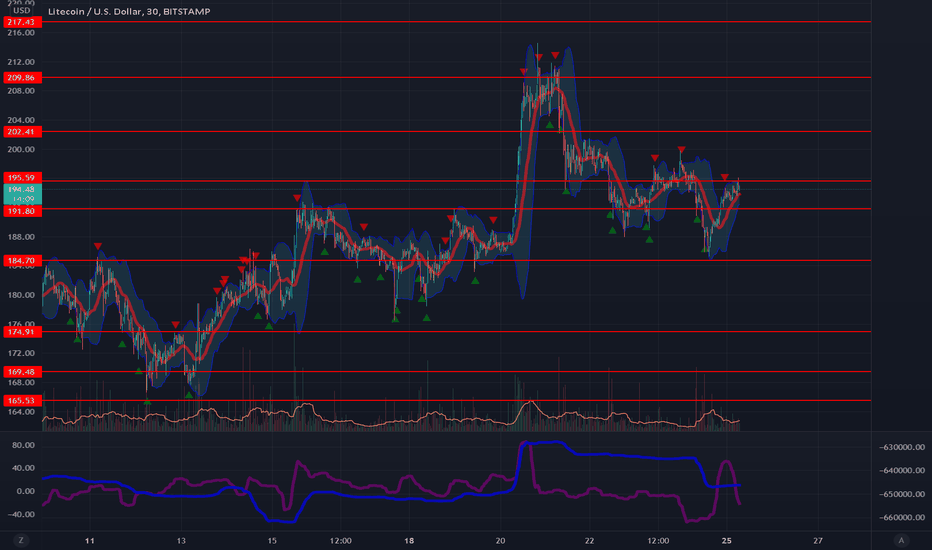Click the Litecoin / U.S. Dollar chart title
Image resolution: width=932 pixels, height=550 pixels.
[129, 11]
